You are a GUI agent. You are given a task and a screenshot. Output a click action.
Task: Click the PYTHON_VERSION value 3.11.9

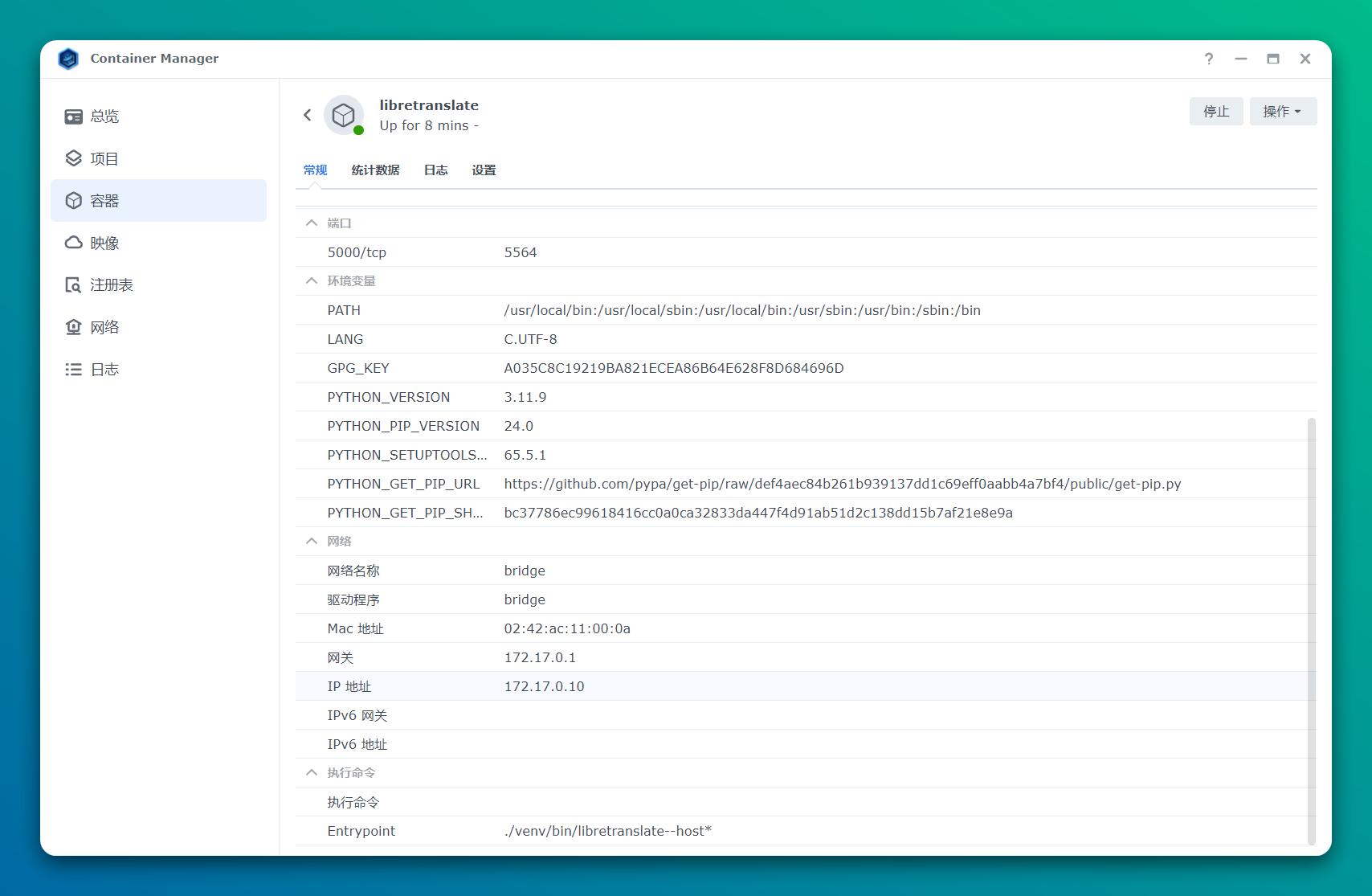(525, 397)
